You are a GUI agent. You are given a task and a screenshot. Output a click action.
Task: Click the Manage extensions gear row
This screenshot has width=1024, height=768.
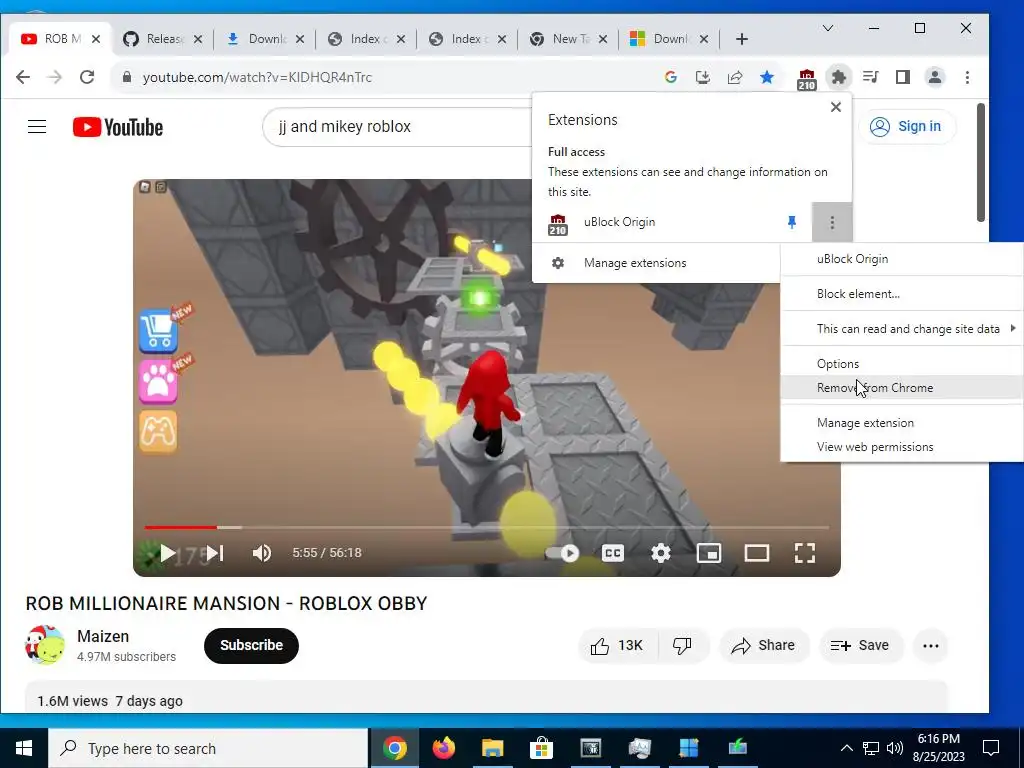656,263
